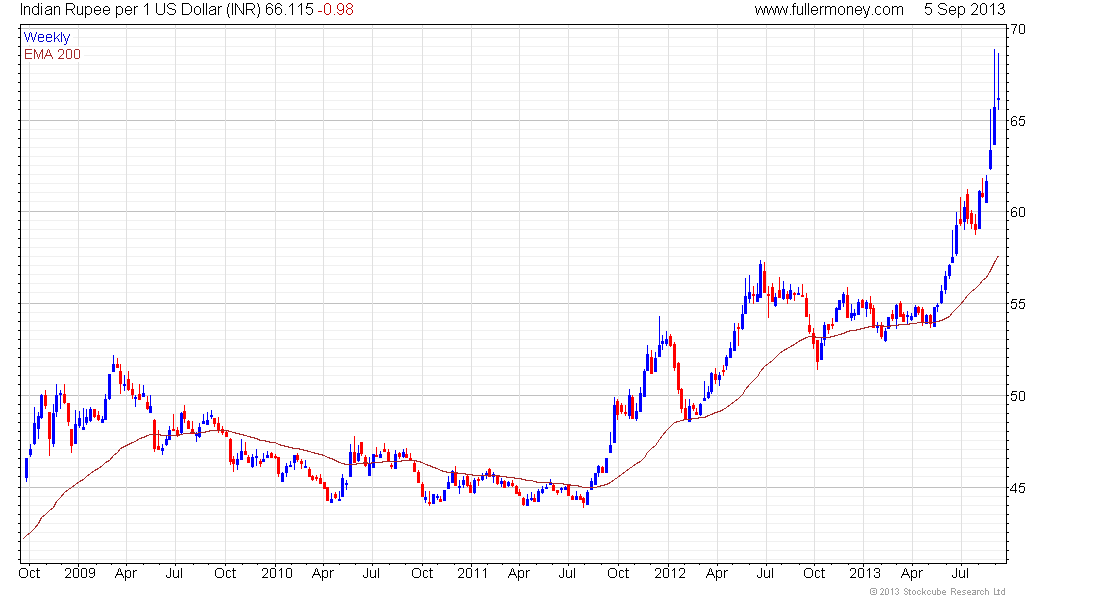Select the red 'EMA 200' legend label
This screenshot has width=1100, height=600.
point(52,54)
